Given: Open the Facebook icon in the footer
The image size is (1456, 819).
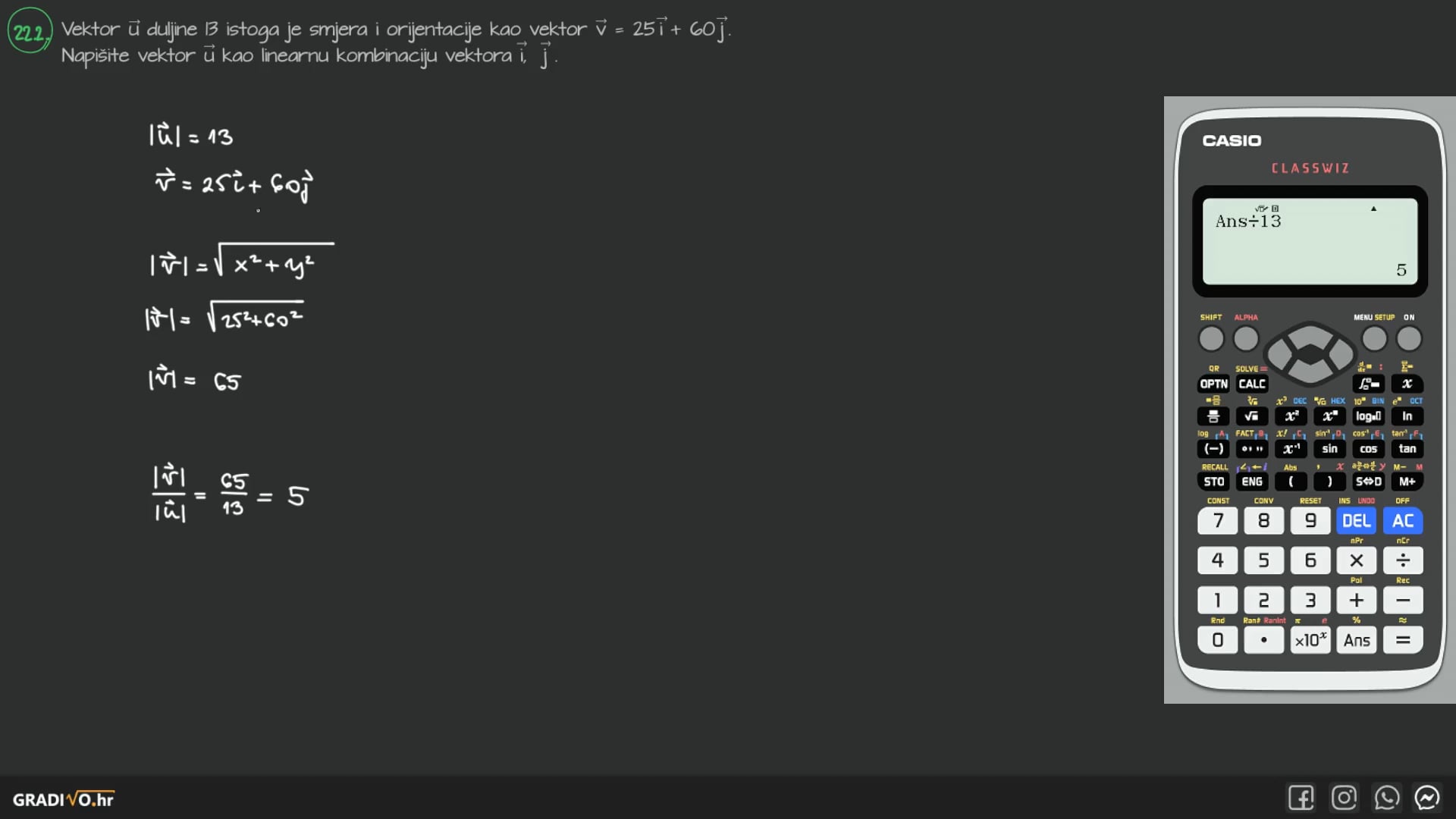Looking at the screenshot, I should point(1301,798).
